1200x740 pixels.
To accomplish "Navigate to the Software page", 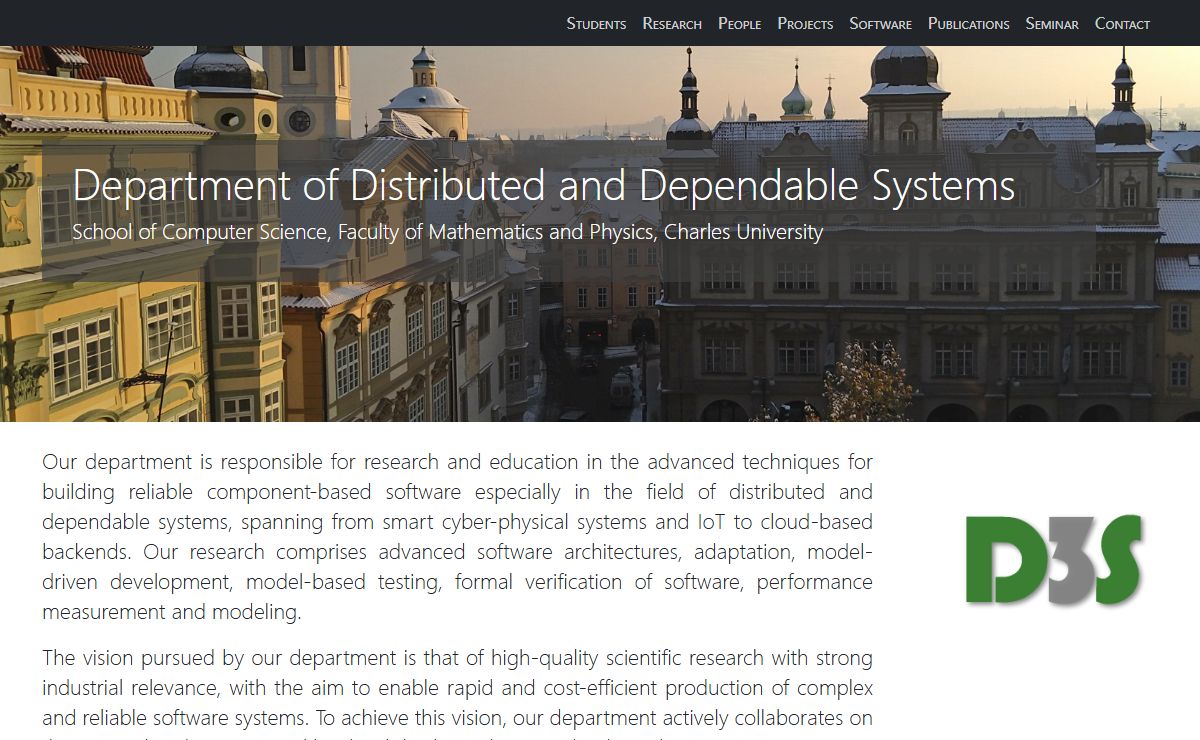I will [880, 24].
